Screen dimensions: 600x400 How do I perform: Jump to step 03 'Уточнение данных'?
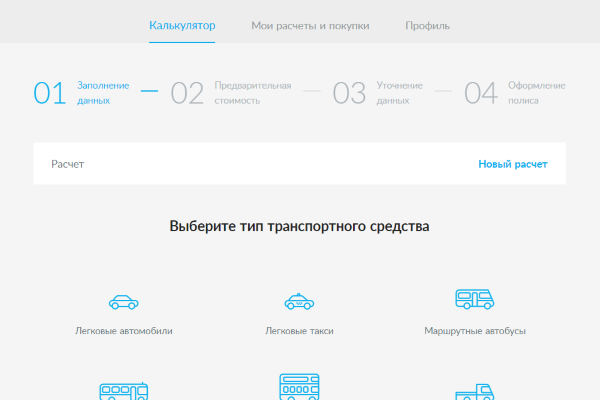pyautogui.click(x=349, y=93)
